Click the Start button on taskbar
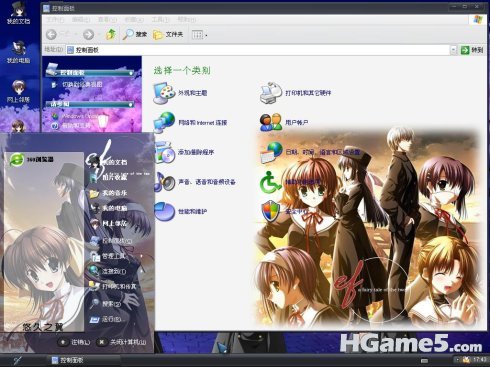The height and width of the screenshot is (367, 490). [17, 360]
